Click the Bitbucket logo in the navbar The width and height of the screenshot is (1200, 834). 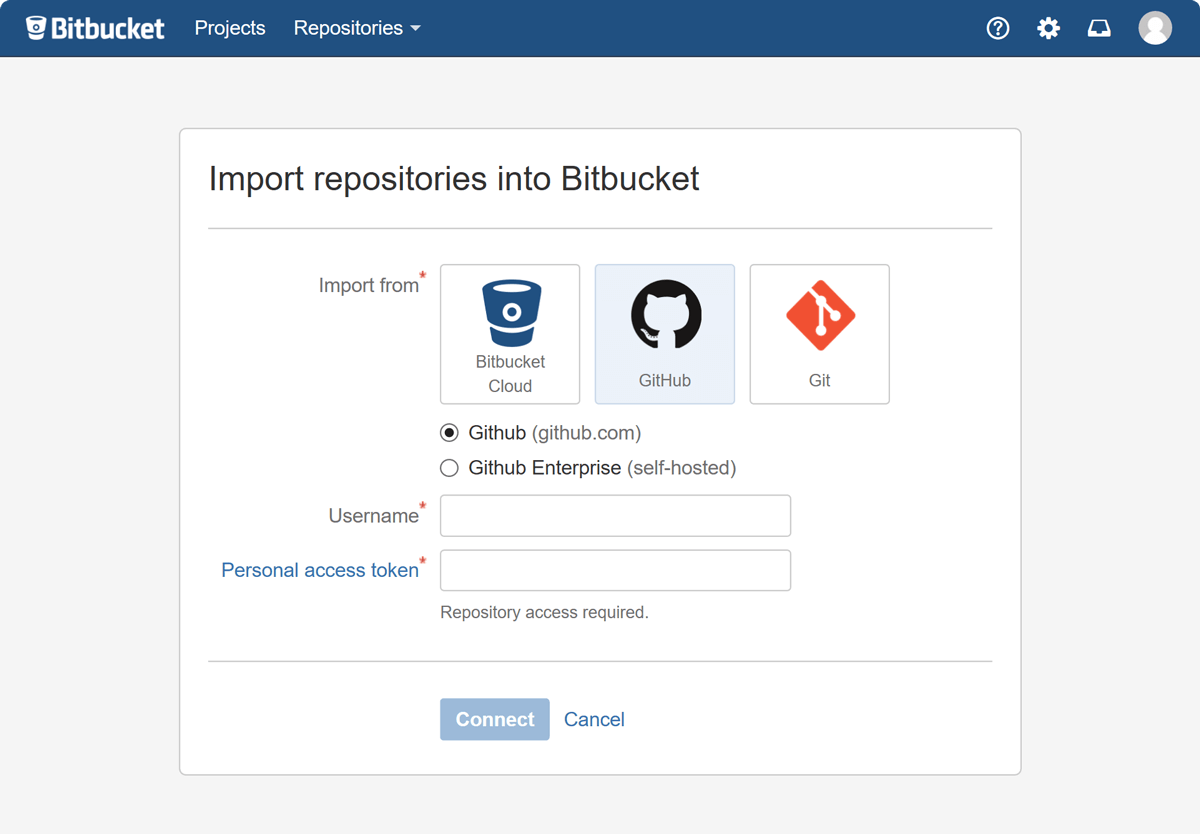[x=95, y=28]
